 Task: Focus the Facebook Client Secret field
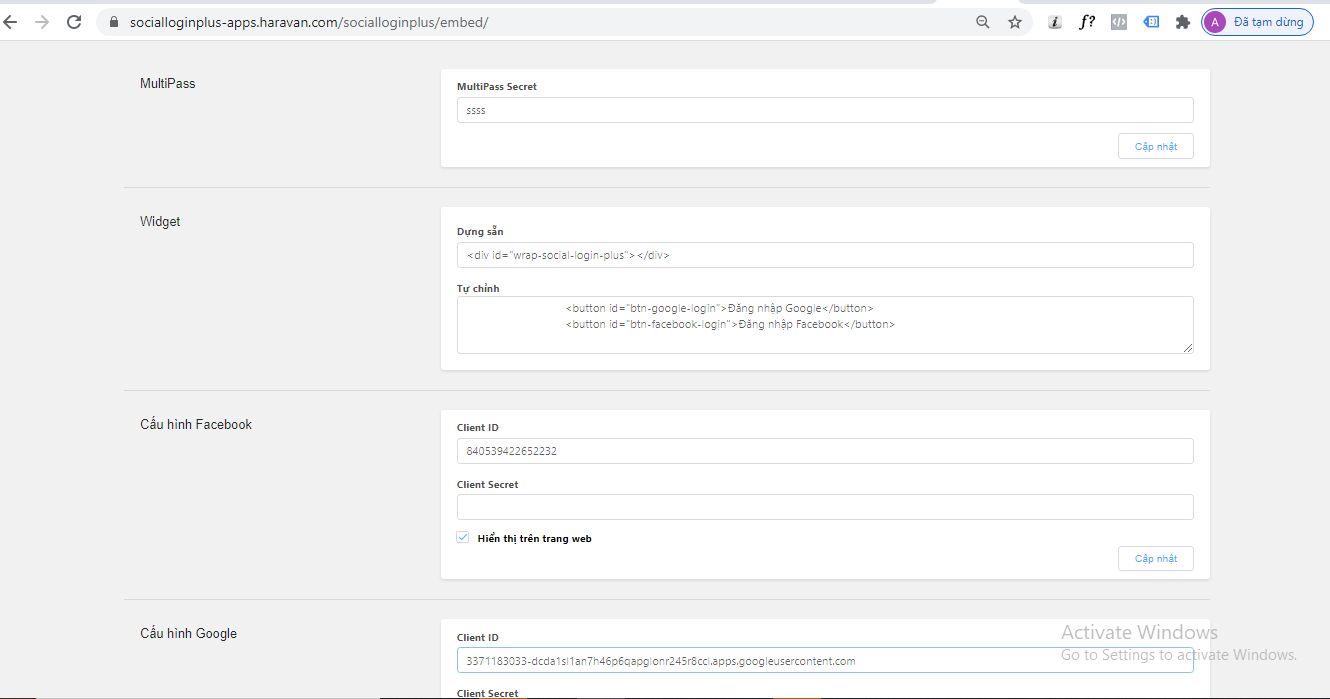tap(824, 507)
